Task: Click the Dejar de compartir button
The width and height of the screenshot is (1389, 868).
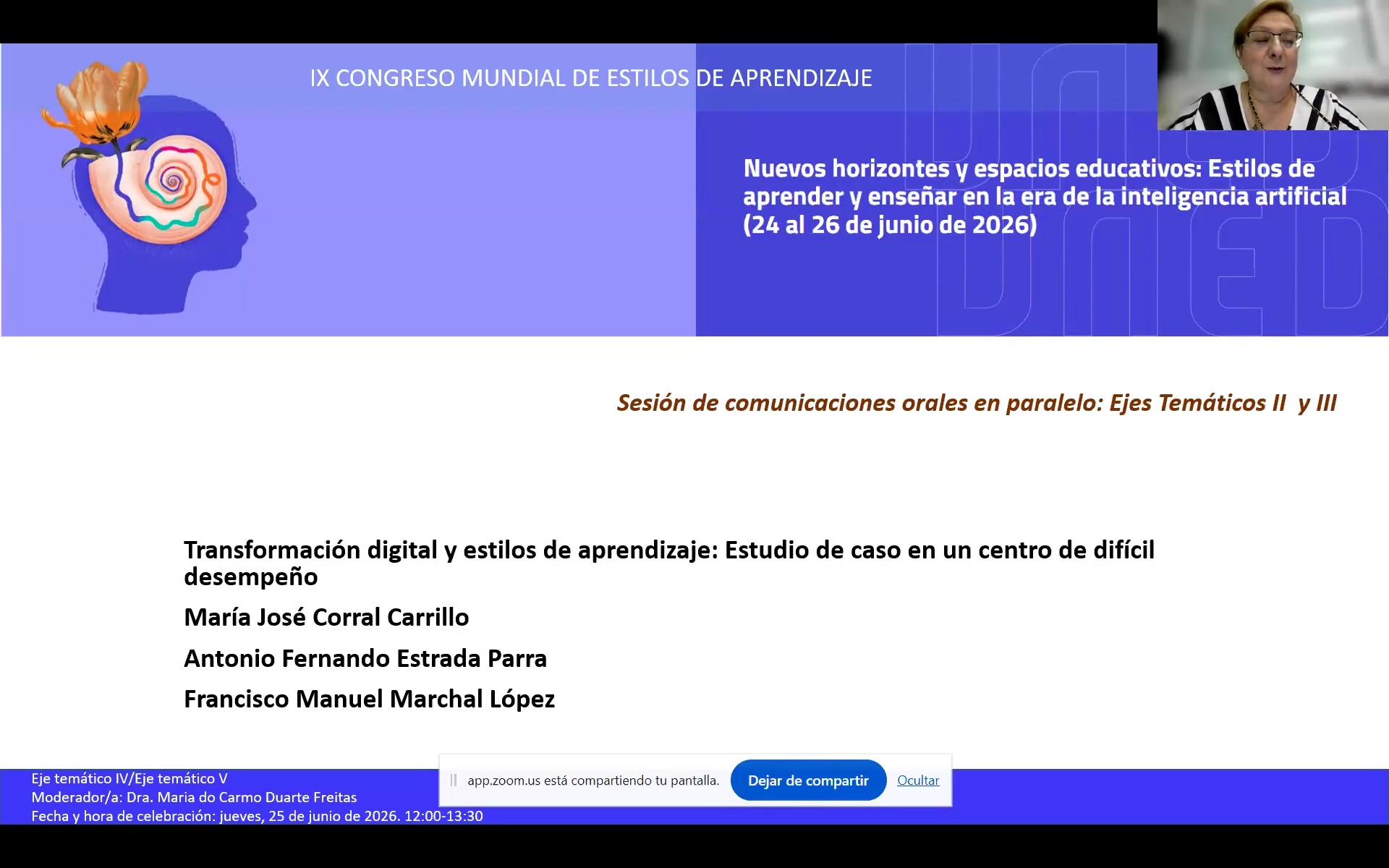Action: (808, 780)
